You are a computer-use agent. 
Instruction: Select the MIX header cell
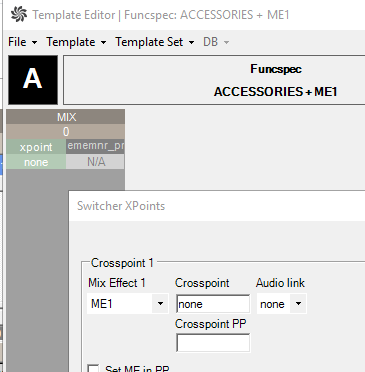click(66, 117)
